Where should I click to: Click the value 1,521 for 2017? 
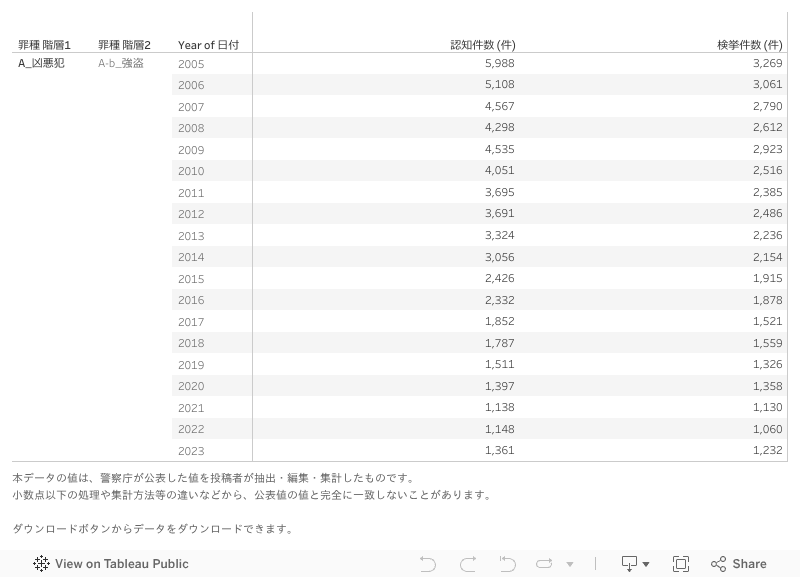click(767, 321)
